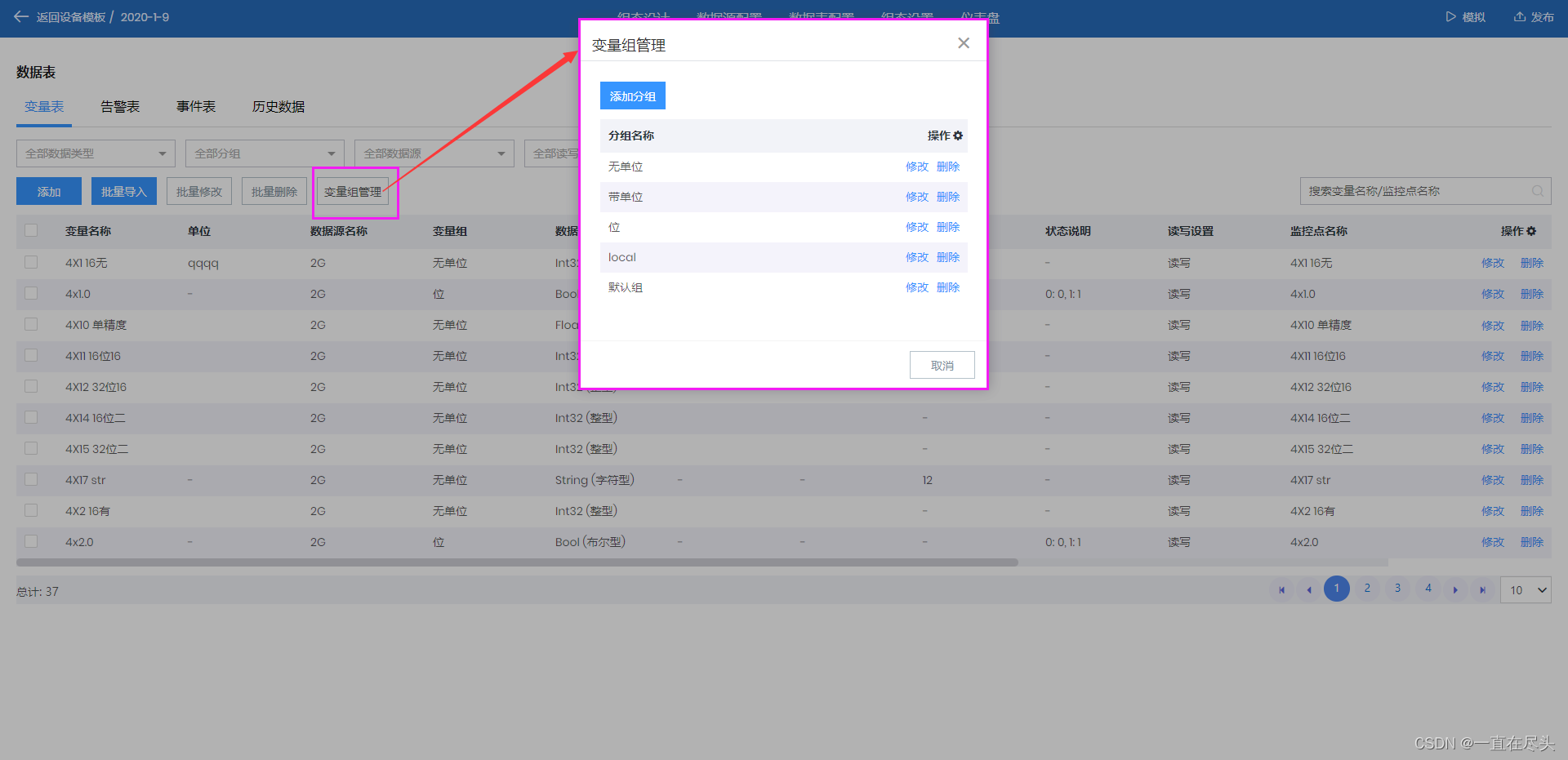The image size is (1568, 760).
Task: Click 删除 for the 带单位 group
Action: click(x=948, y=197)
